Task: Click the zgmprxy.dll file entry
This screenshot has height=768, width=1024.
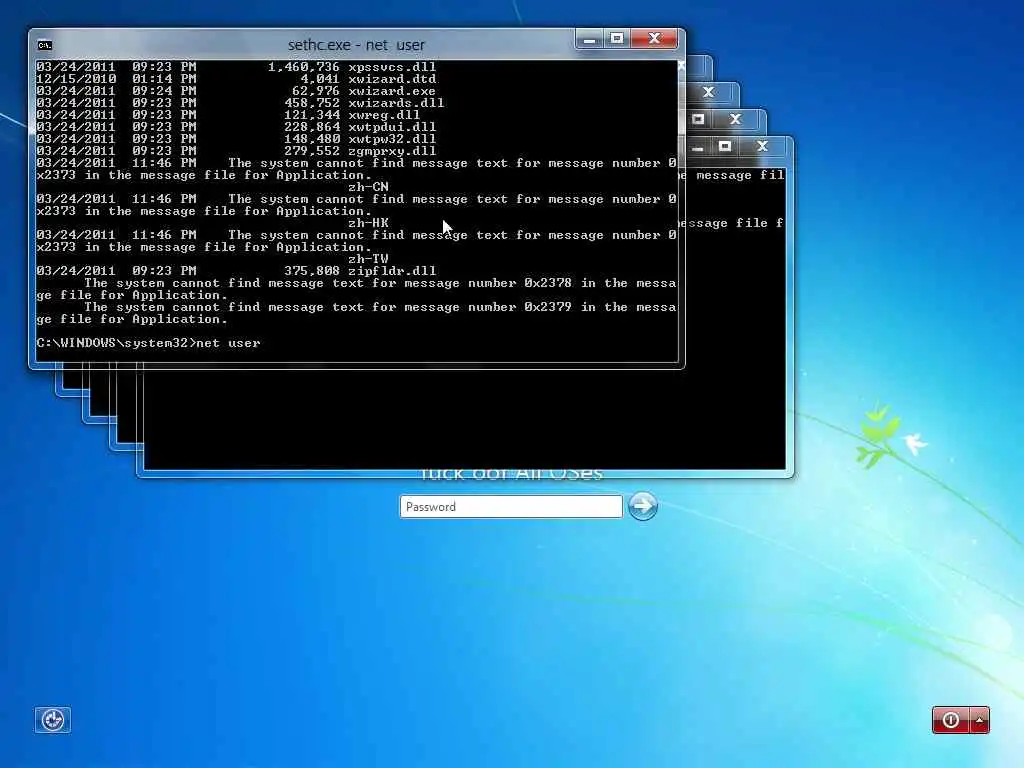Action: tap(392, 151)
